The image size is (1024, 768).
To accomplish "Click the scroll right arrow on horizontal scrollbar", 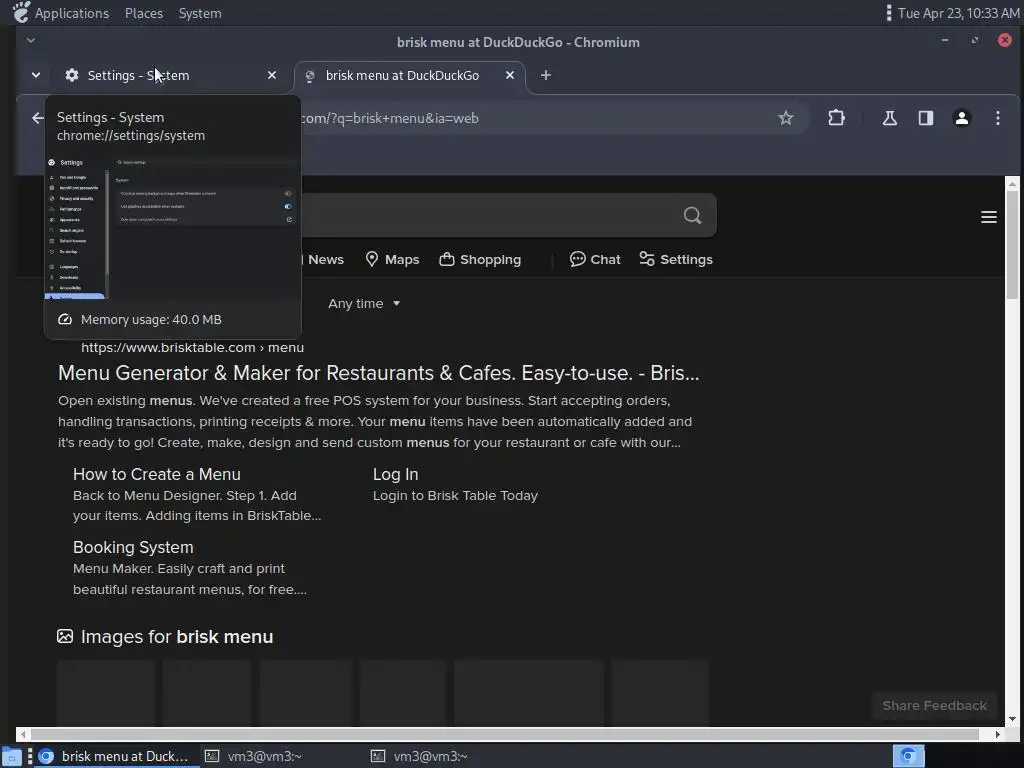I will 997,735.
